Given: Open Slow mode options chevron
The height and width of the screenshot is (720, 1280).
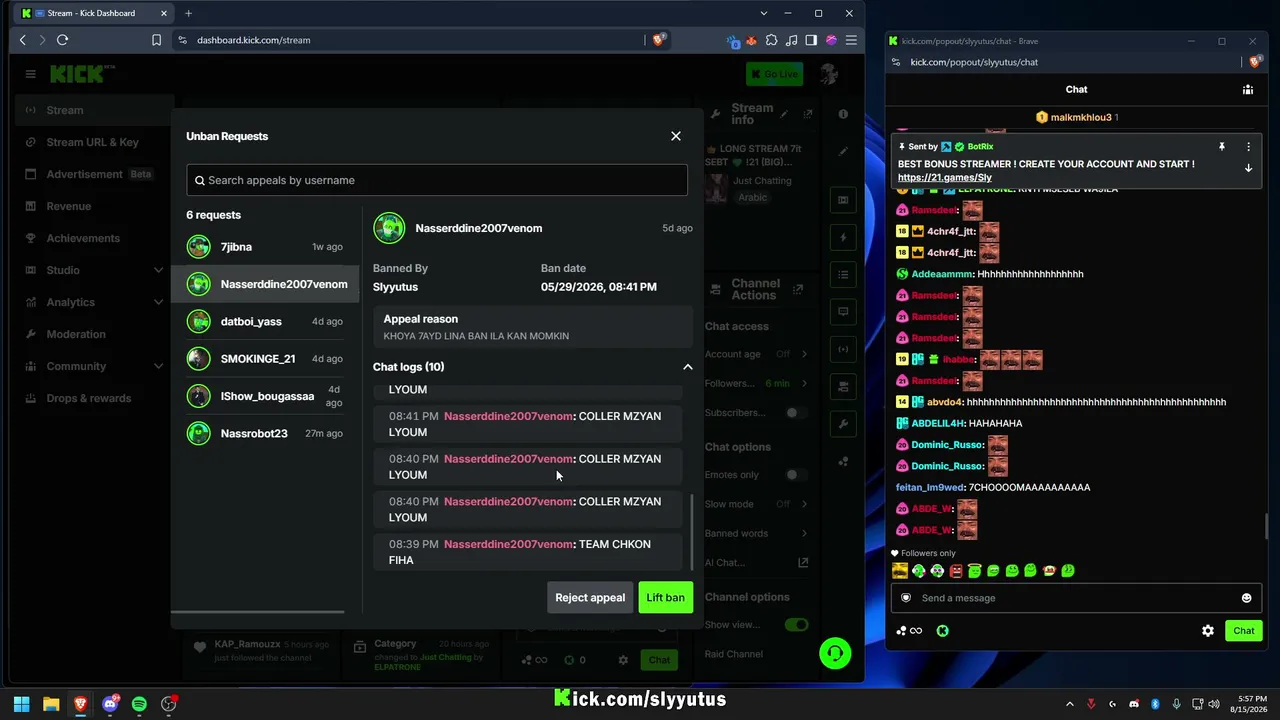Looking at the screenshot, I should (x=804, y=504).
